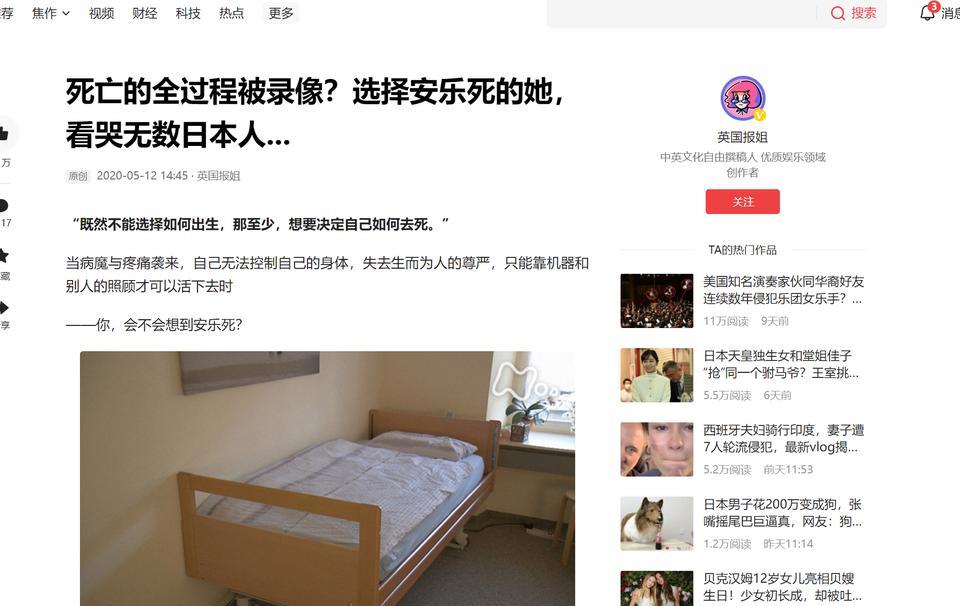Open article about 西班牙夫妇骑行印度
The image size is (960, 606).
(x=783, y=438)
